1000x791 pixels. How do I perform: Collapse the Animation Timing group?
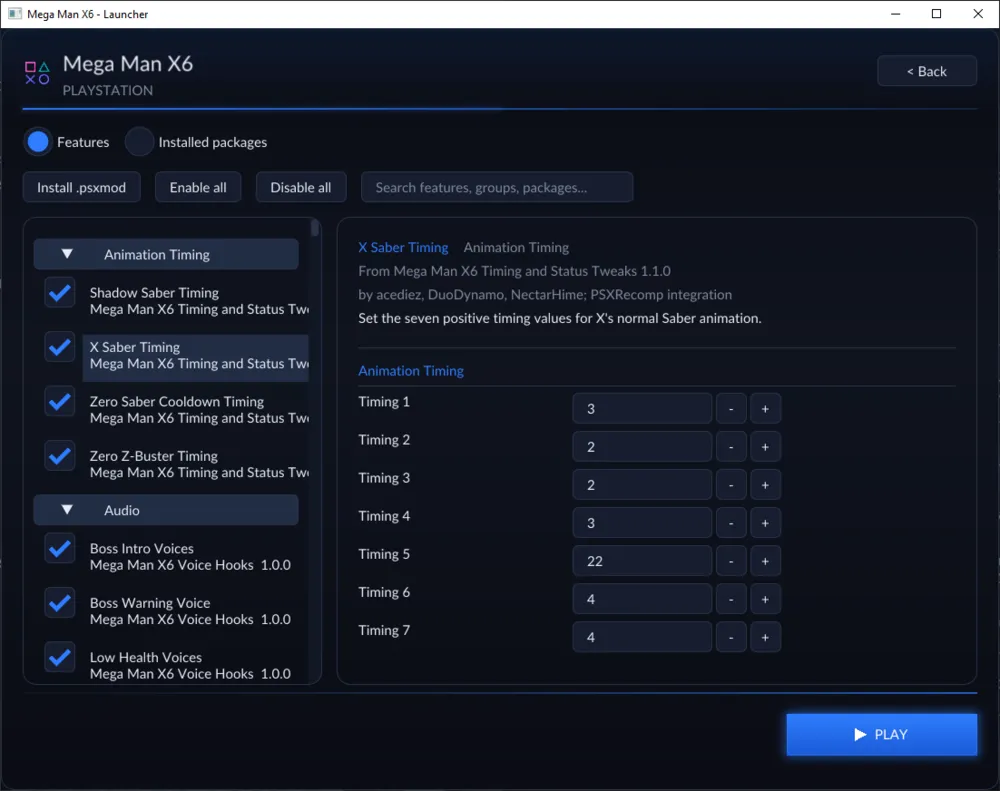tap(166, 255)
